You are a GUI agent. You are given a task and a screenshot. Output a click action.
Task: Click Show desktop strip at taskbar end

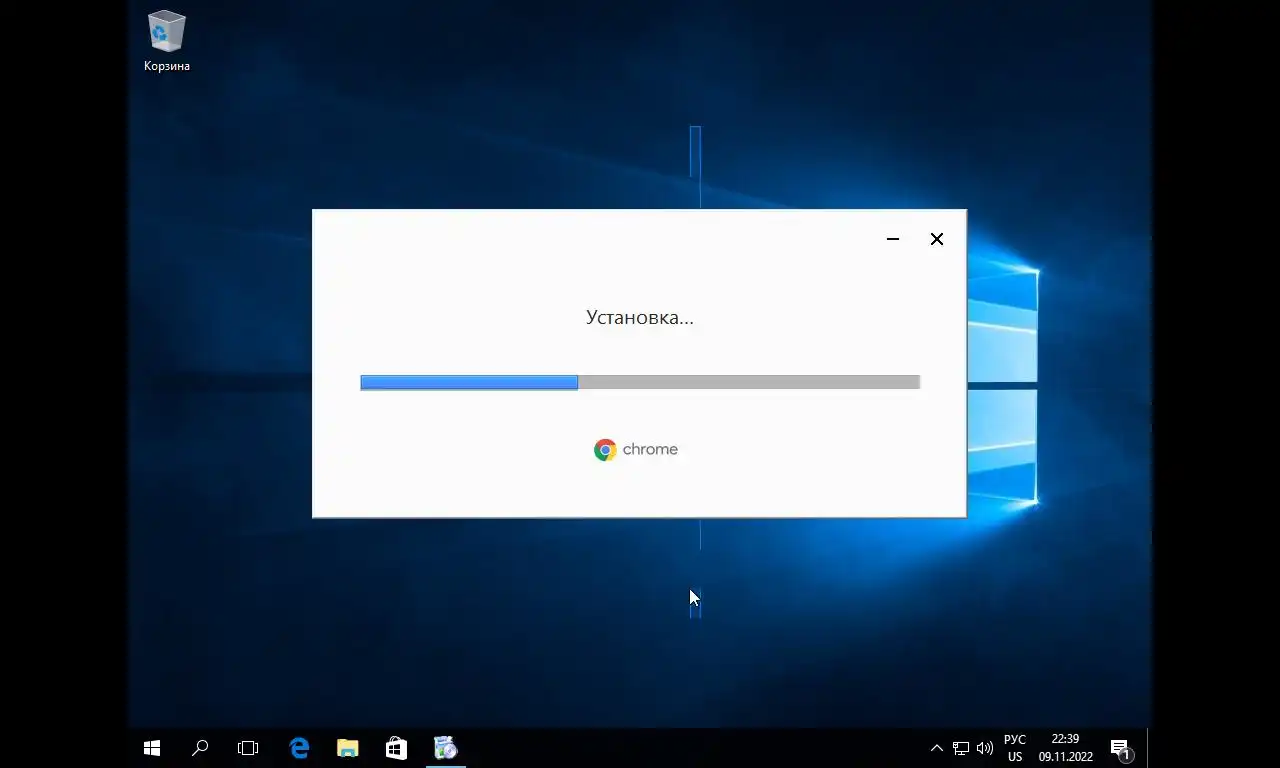tap(1149, 748)
